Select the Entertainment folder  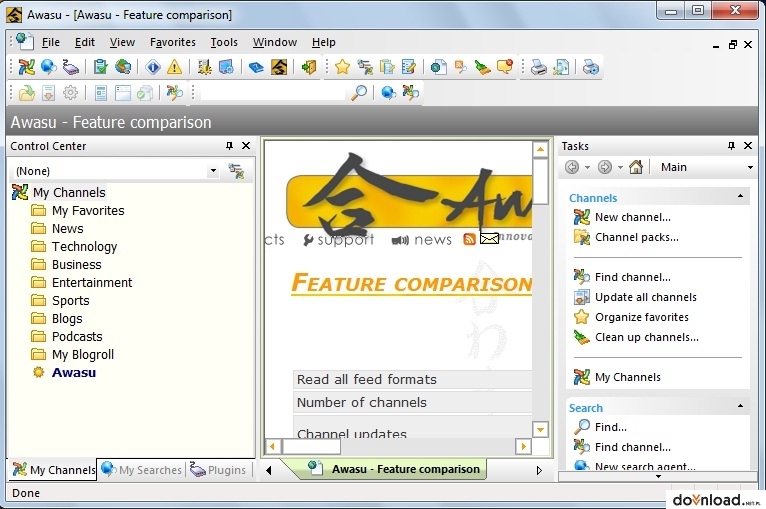pos(92,283)
